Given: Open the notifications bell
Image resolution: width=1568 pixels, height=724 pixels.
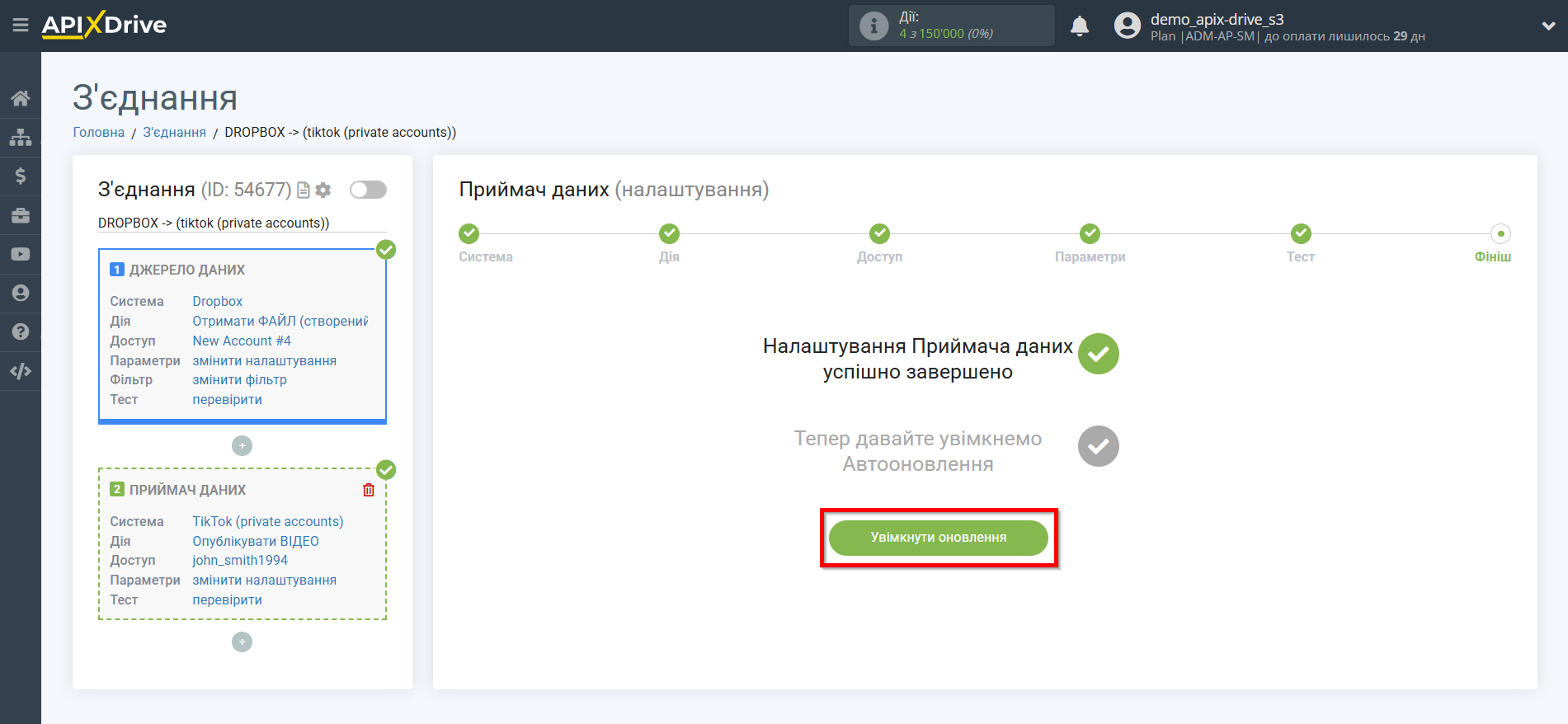Looking at the screenshot, I should [1080, 26].
